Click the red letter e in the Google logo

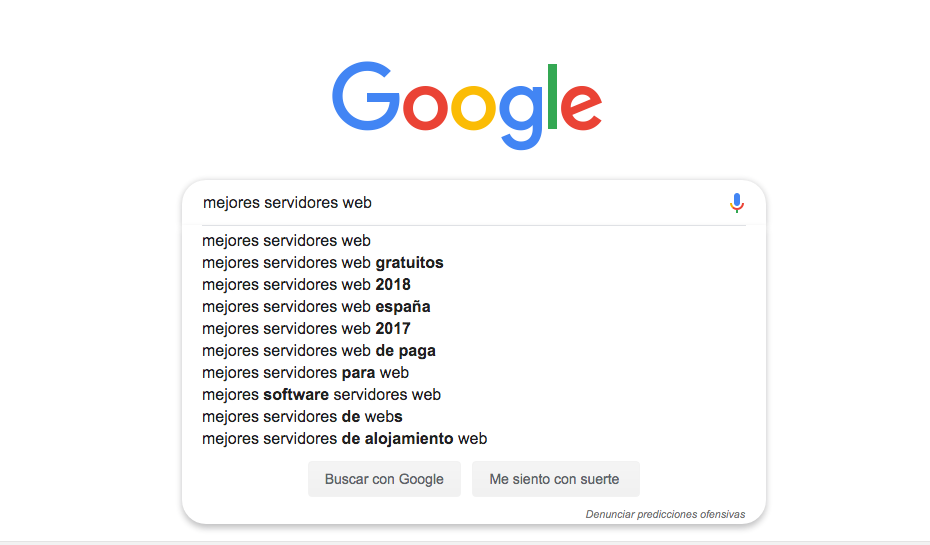[581, 106]
